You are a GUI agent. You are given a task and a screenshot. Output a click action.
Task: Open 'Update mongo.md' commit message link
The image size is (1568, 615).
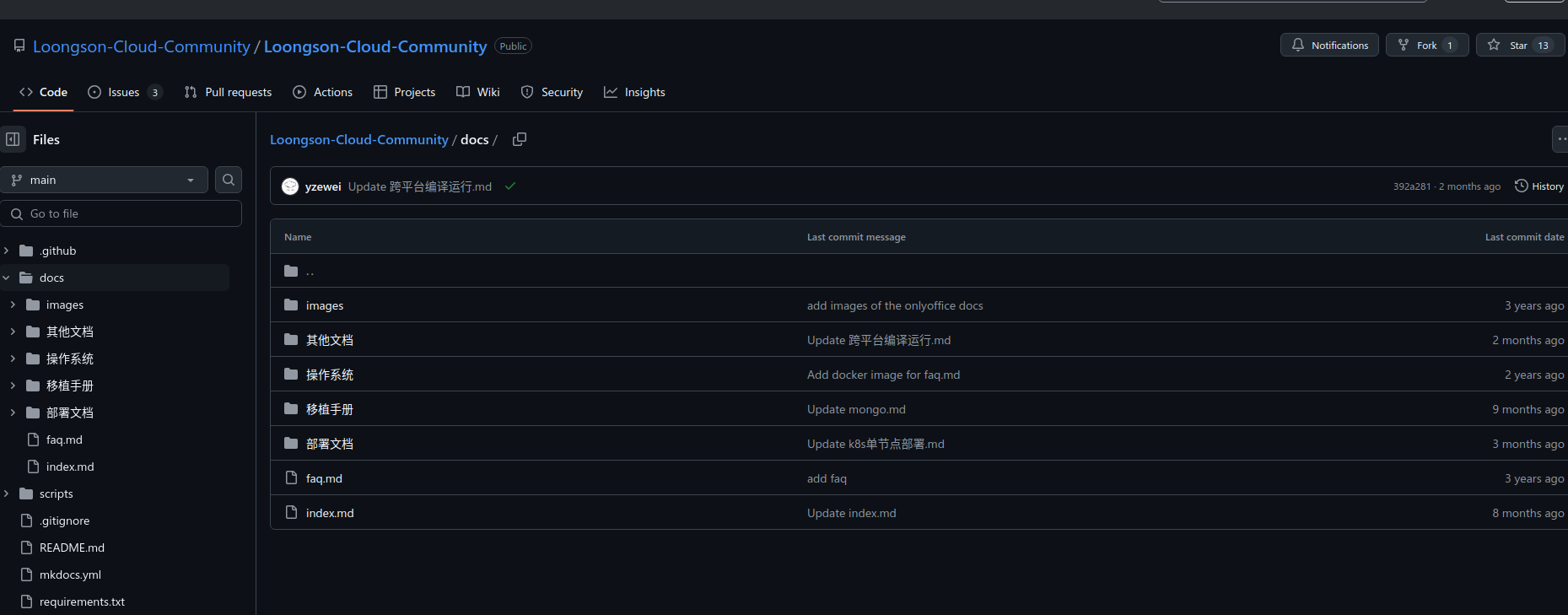[856, 409]
